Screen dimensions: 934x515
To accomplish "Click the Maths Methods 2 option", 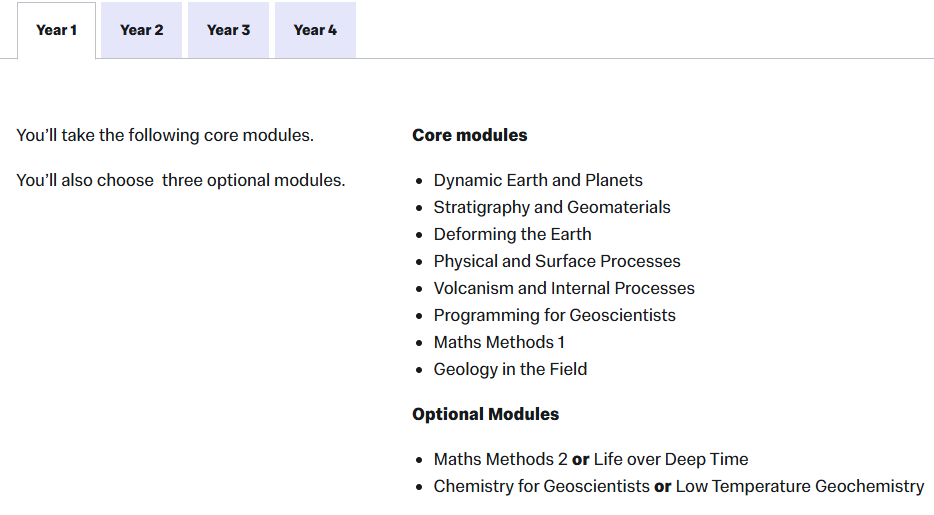I will coord(500,460).
